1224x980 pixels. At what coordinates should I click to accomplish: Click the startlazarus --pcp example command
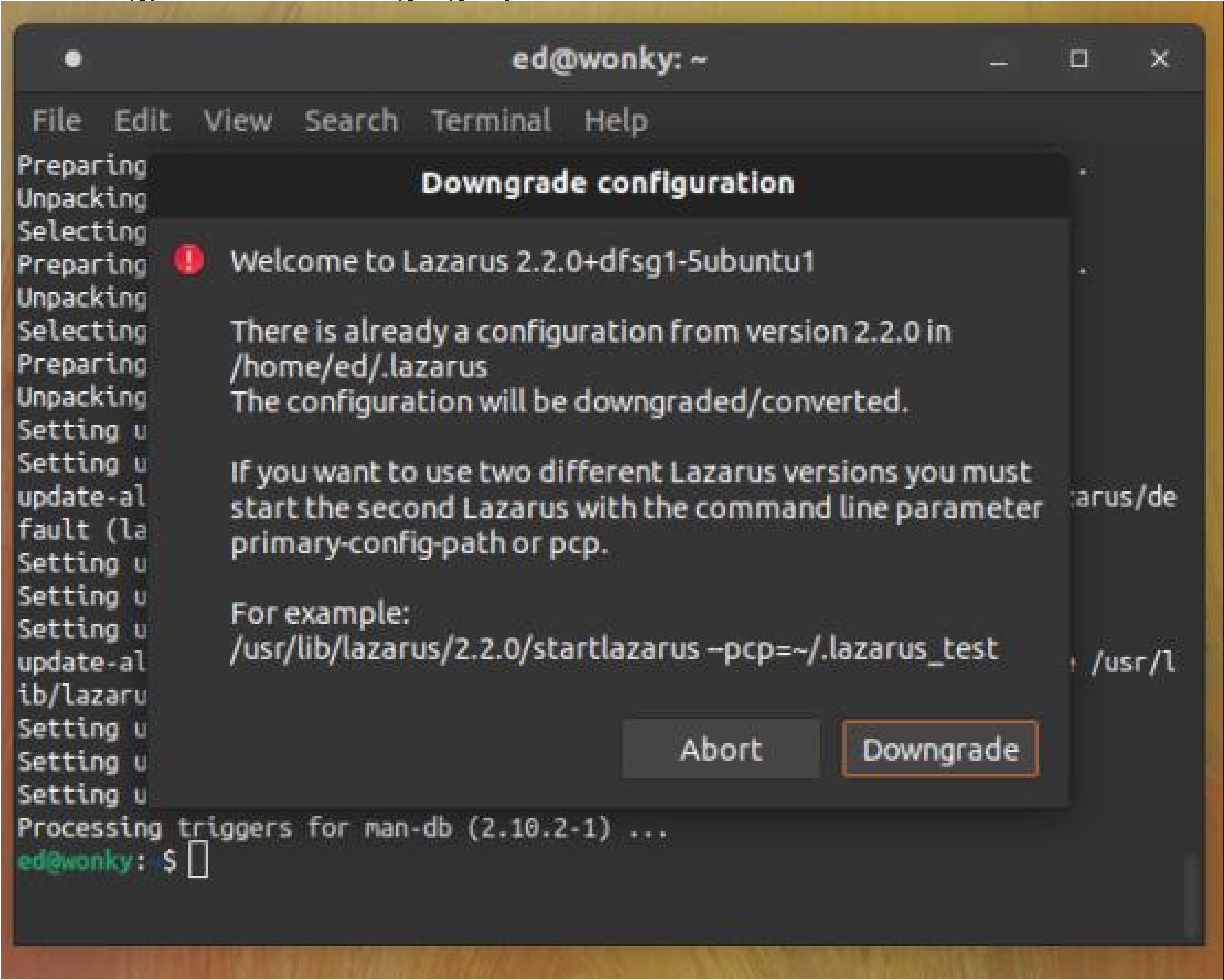click(614, 650)
